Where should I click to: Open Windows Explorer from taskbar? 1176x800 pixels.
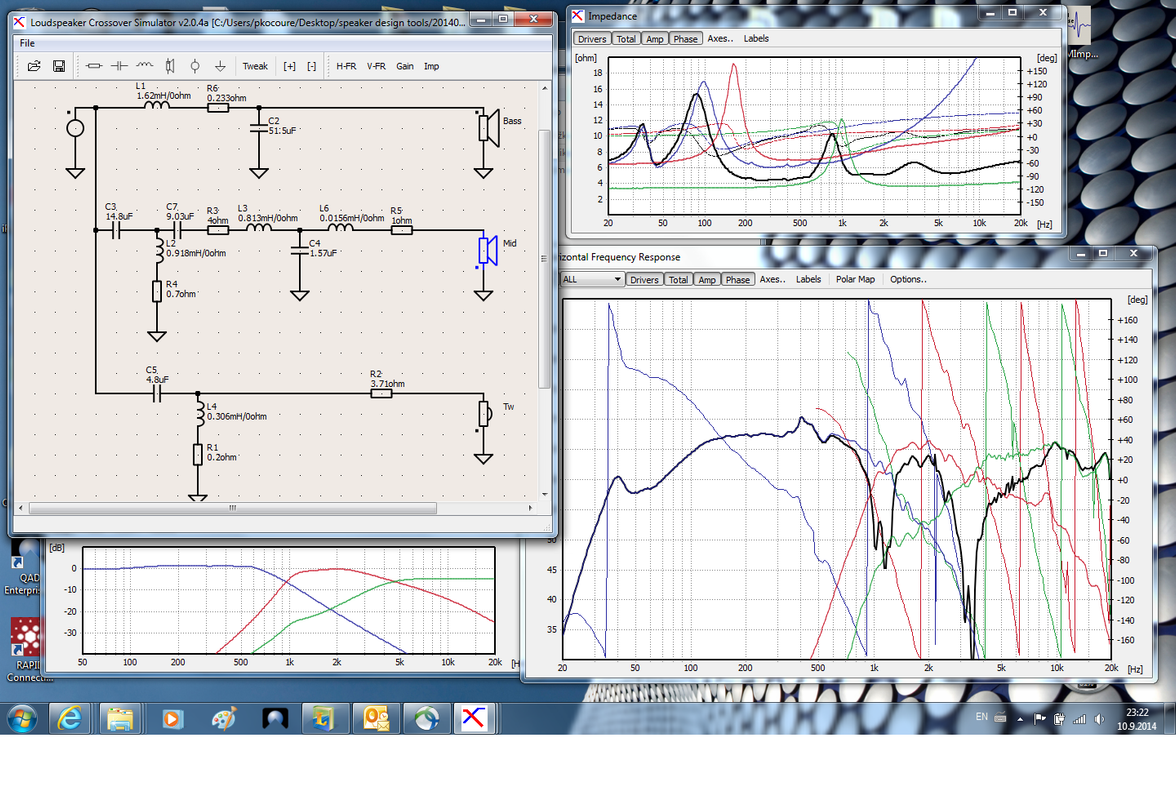click(x=120, y=719)
